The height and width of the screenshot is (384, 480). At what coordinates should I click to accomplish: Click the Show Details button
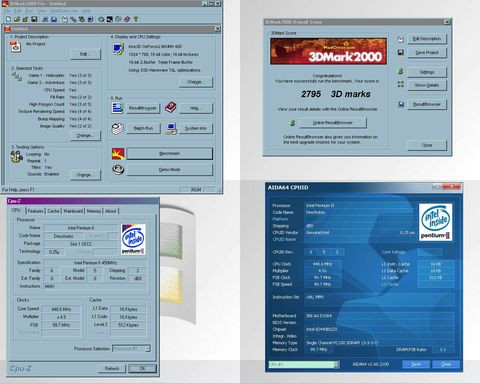[427, 85]
